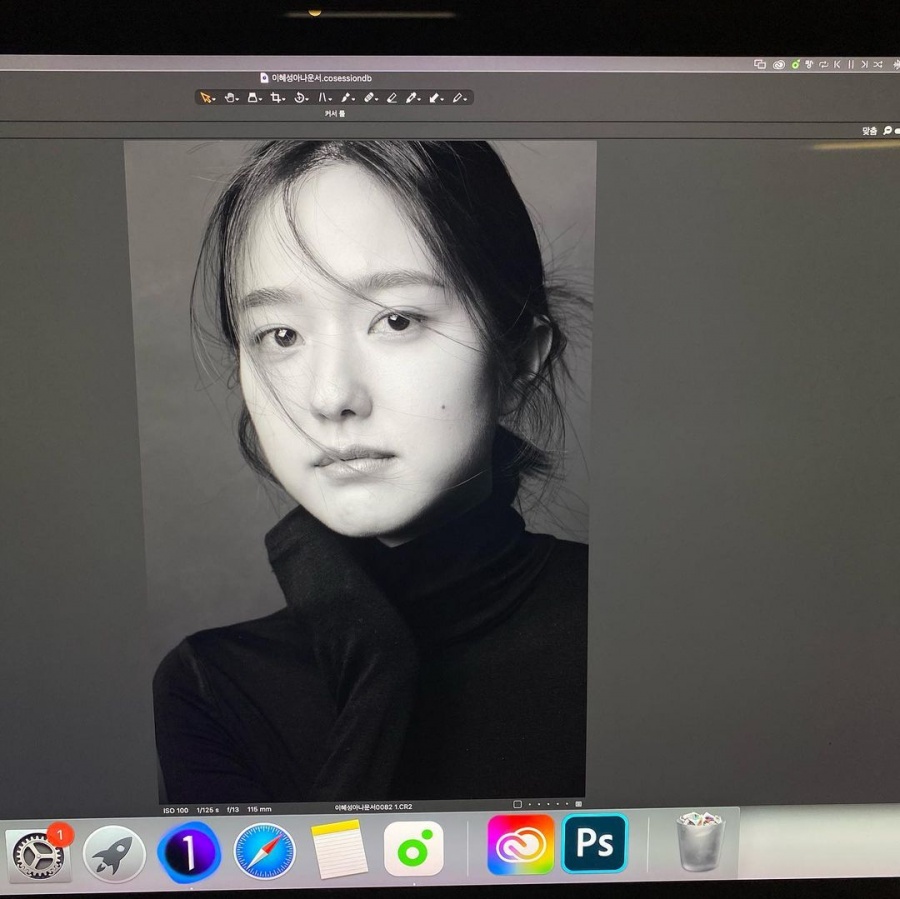The image size is (900, 899).
Task: Pick the Keystone tool
Action: (323, 98)
